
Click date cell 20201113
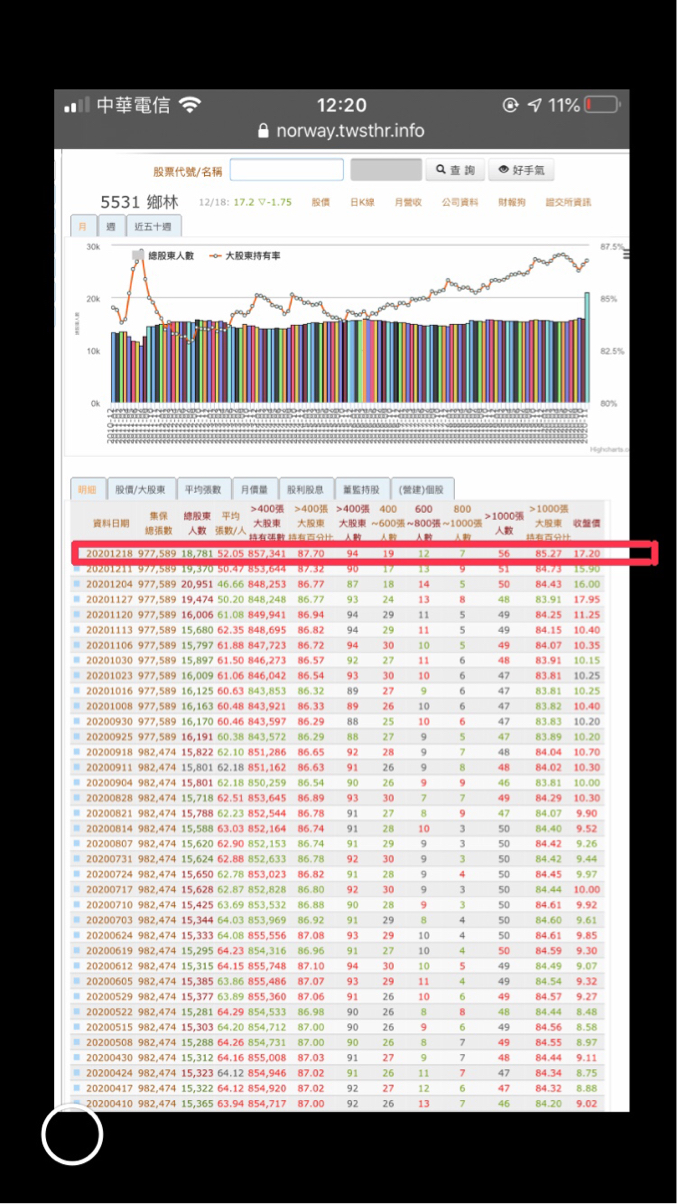[109, 629]
